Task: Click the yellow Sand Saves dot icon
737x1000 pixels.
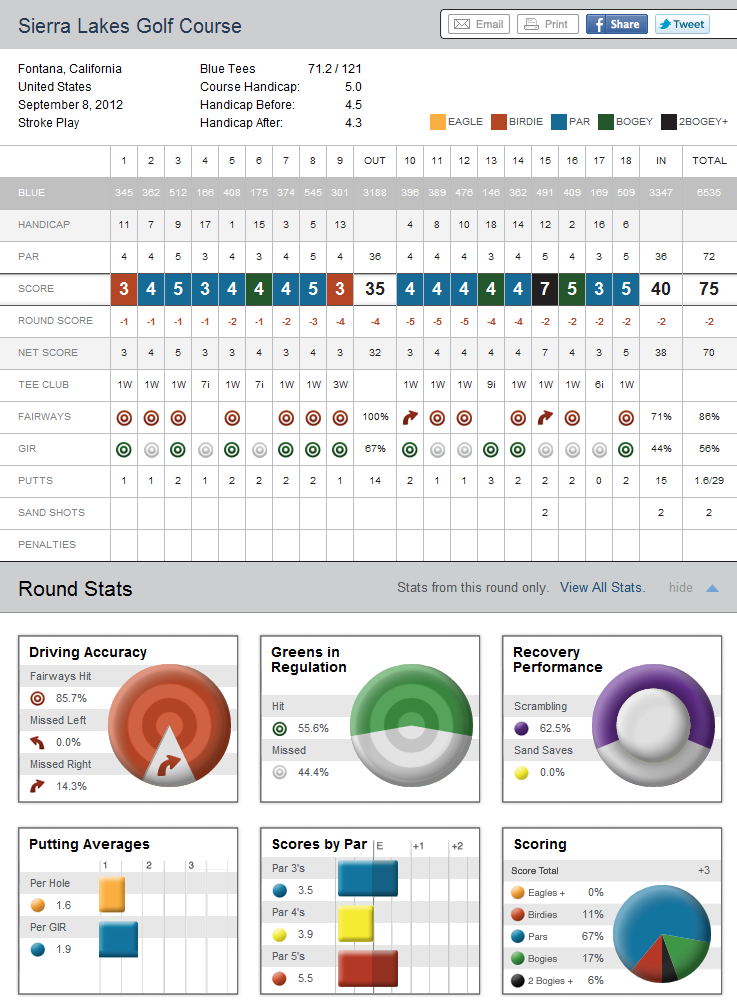Action: [522, 772]
